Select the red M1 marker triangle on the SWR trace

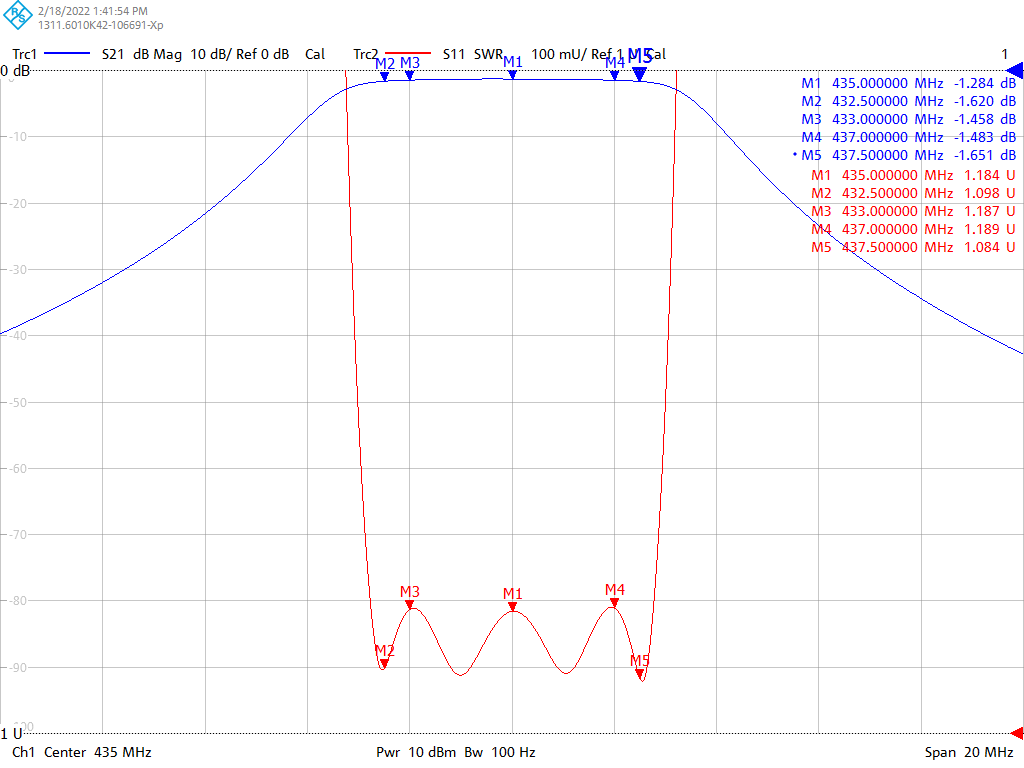tap(513, 607)
